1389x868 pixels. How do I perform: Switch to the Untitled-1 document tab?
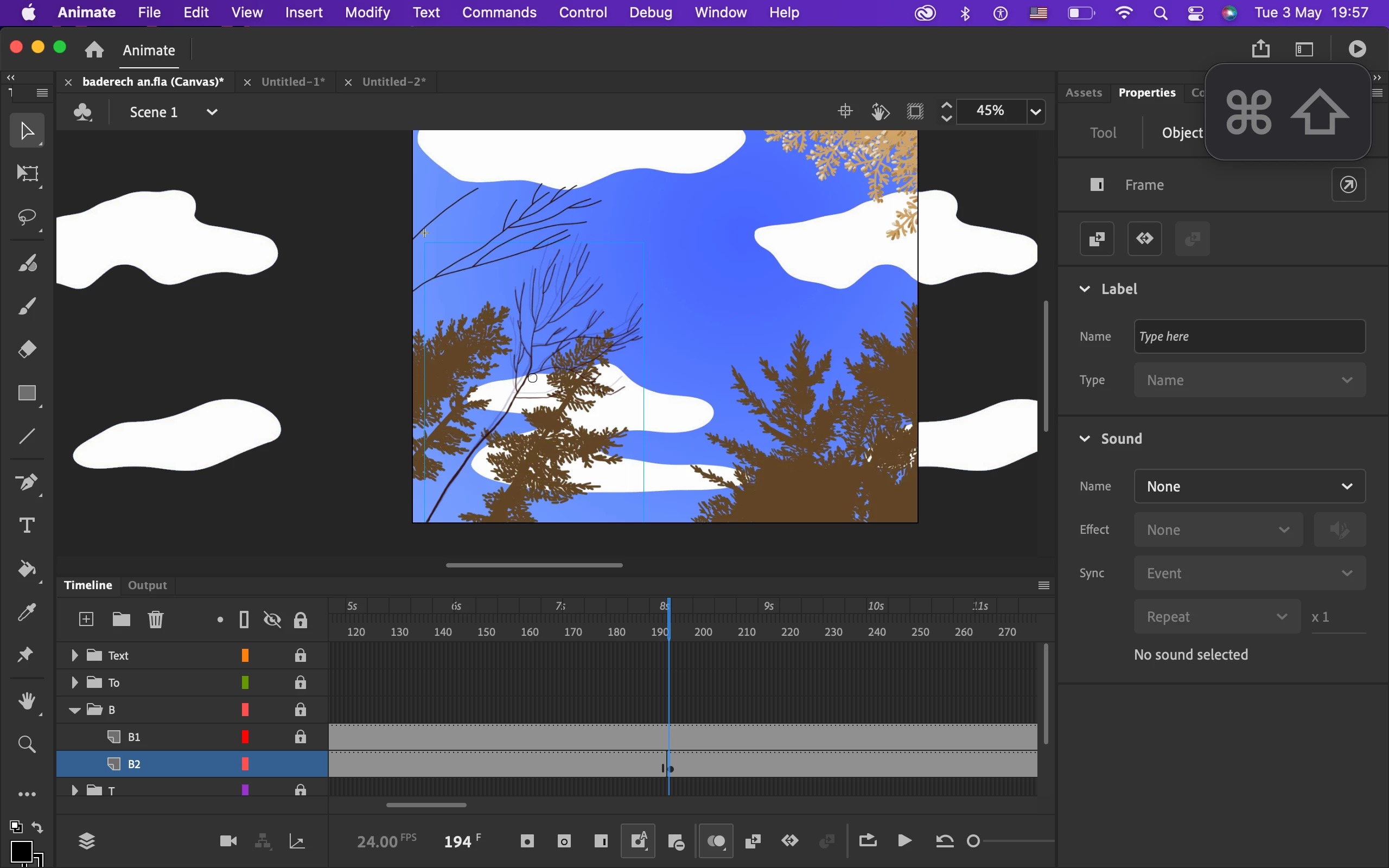point(293,81)
